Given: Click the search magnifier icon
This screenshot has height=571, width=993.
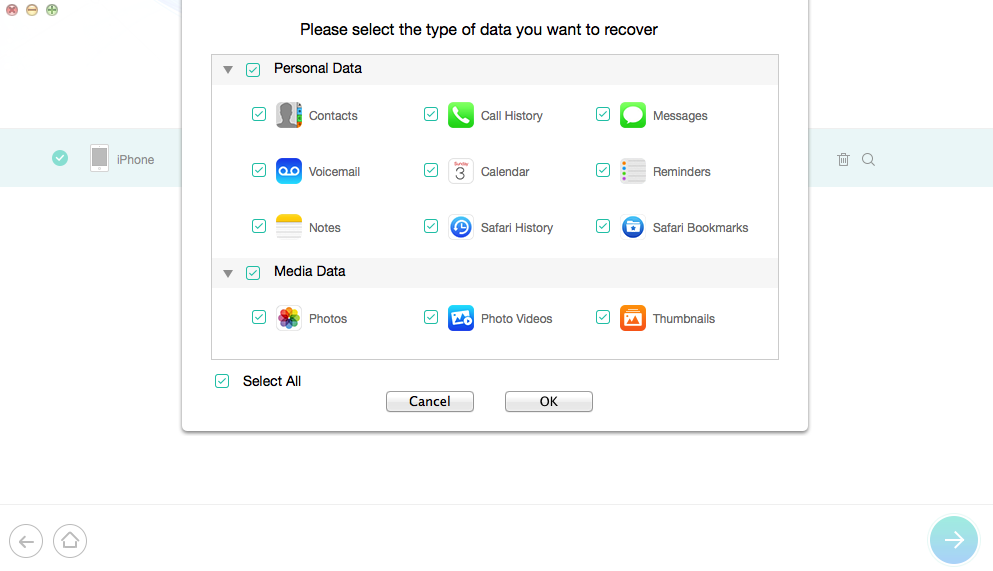Looking at the screenshot, I should [x=868, y=159].
